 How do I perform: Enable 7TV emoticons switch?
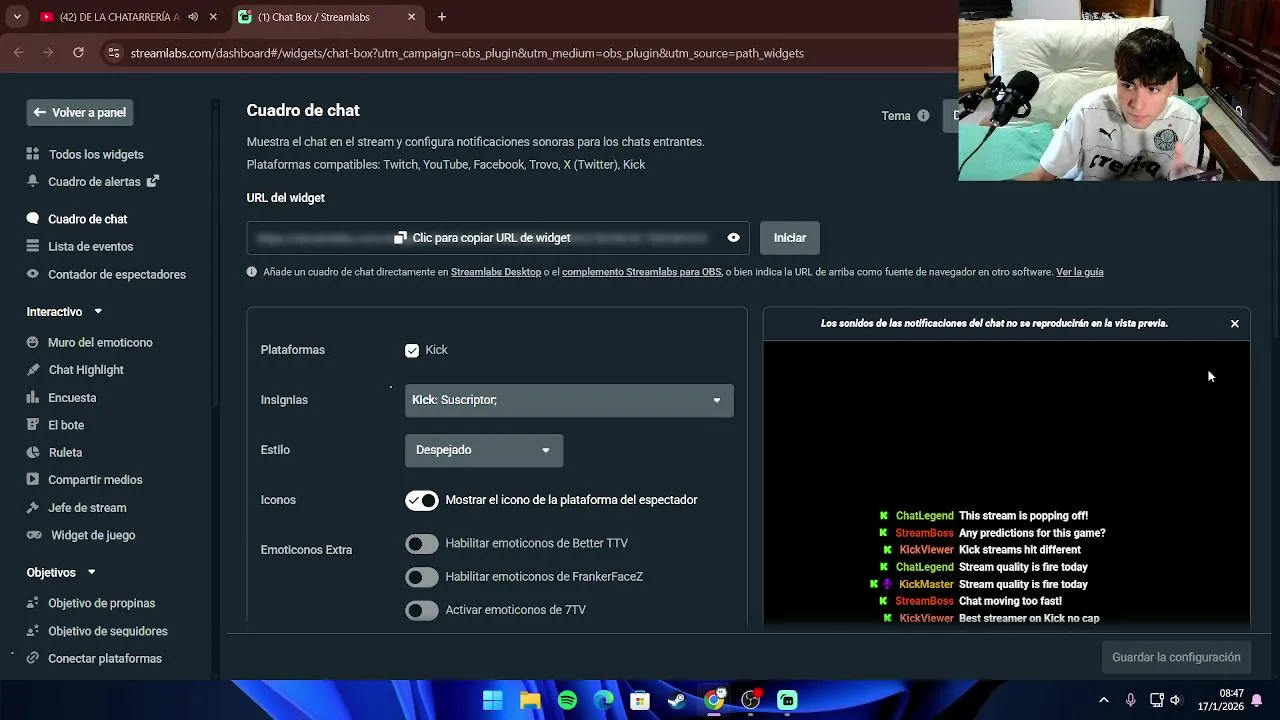[x=422, y=610]
